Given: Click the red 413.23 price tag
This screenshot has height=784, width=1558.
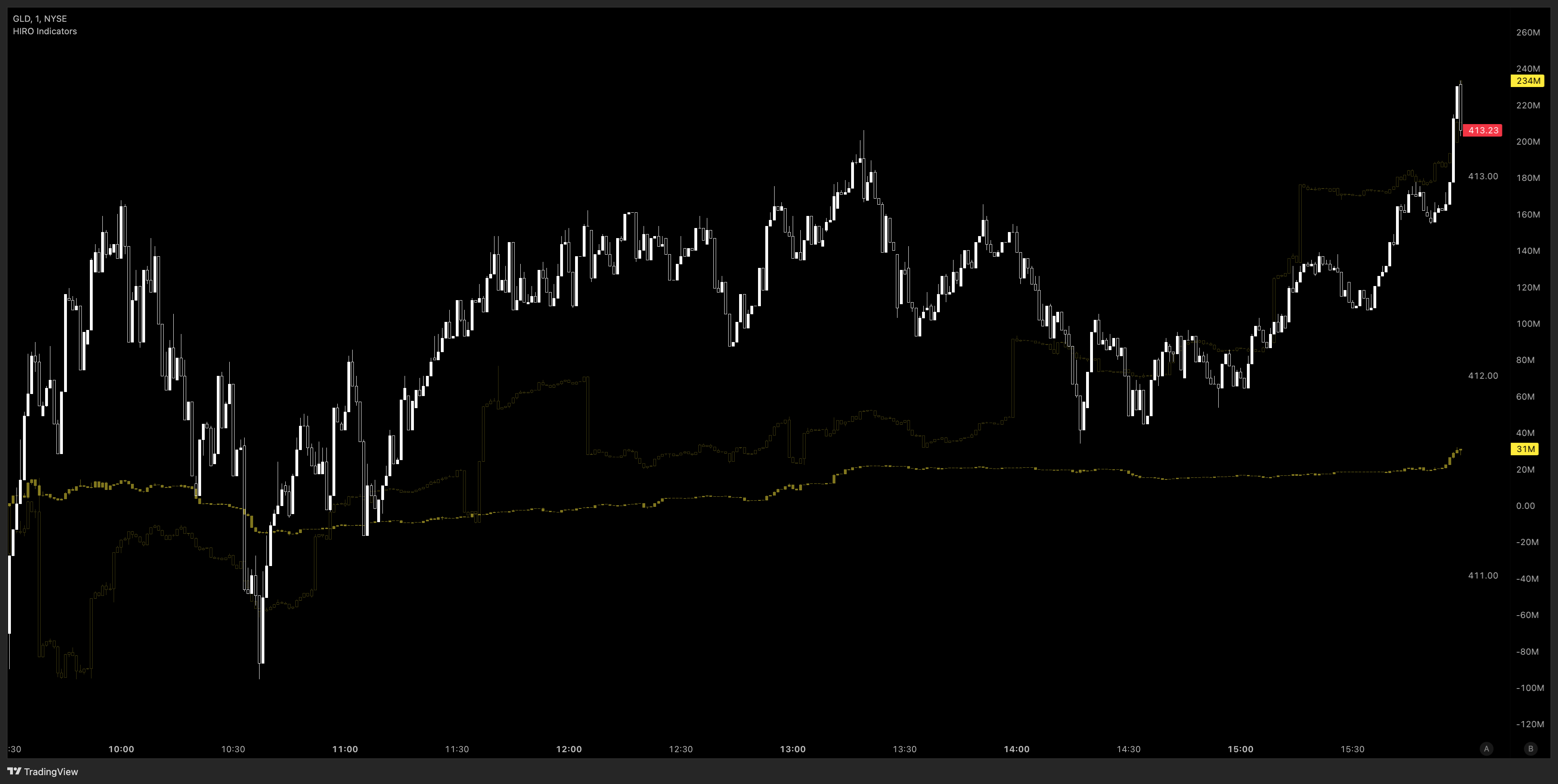Looking at the screenshot, I should (1482, 131).
